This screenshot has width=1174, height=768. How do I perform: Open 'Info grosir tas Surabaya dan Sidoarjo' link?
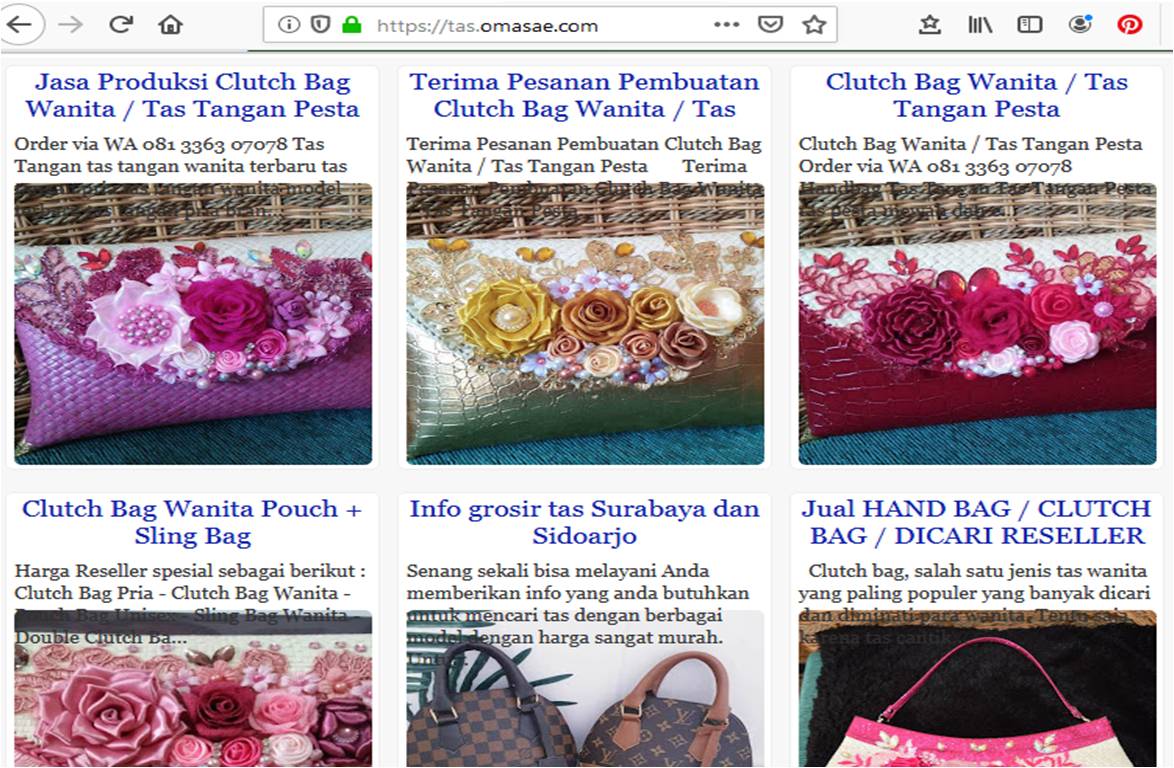tap(584, 522)
